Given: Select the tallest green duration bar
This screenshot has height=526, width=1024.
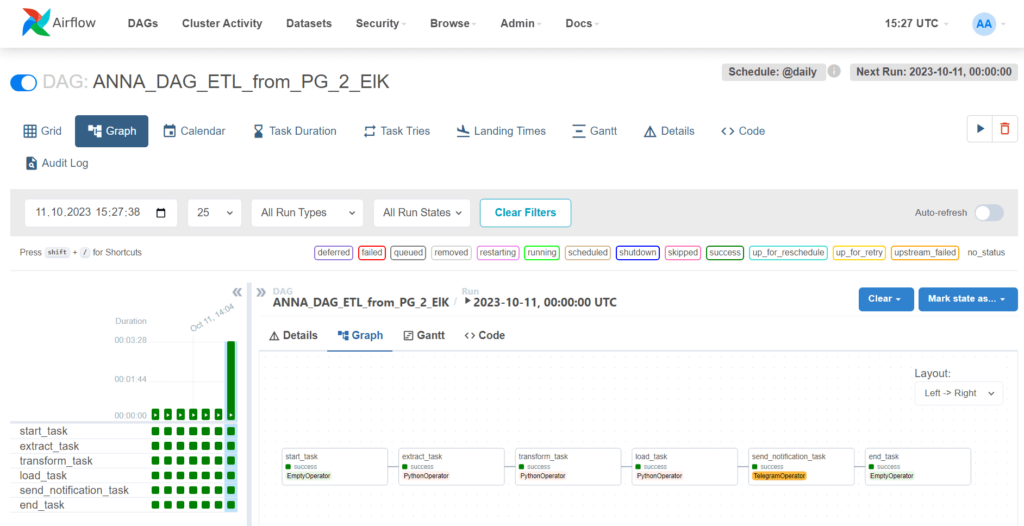Looking at the screenshot, I should point(231,380).
